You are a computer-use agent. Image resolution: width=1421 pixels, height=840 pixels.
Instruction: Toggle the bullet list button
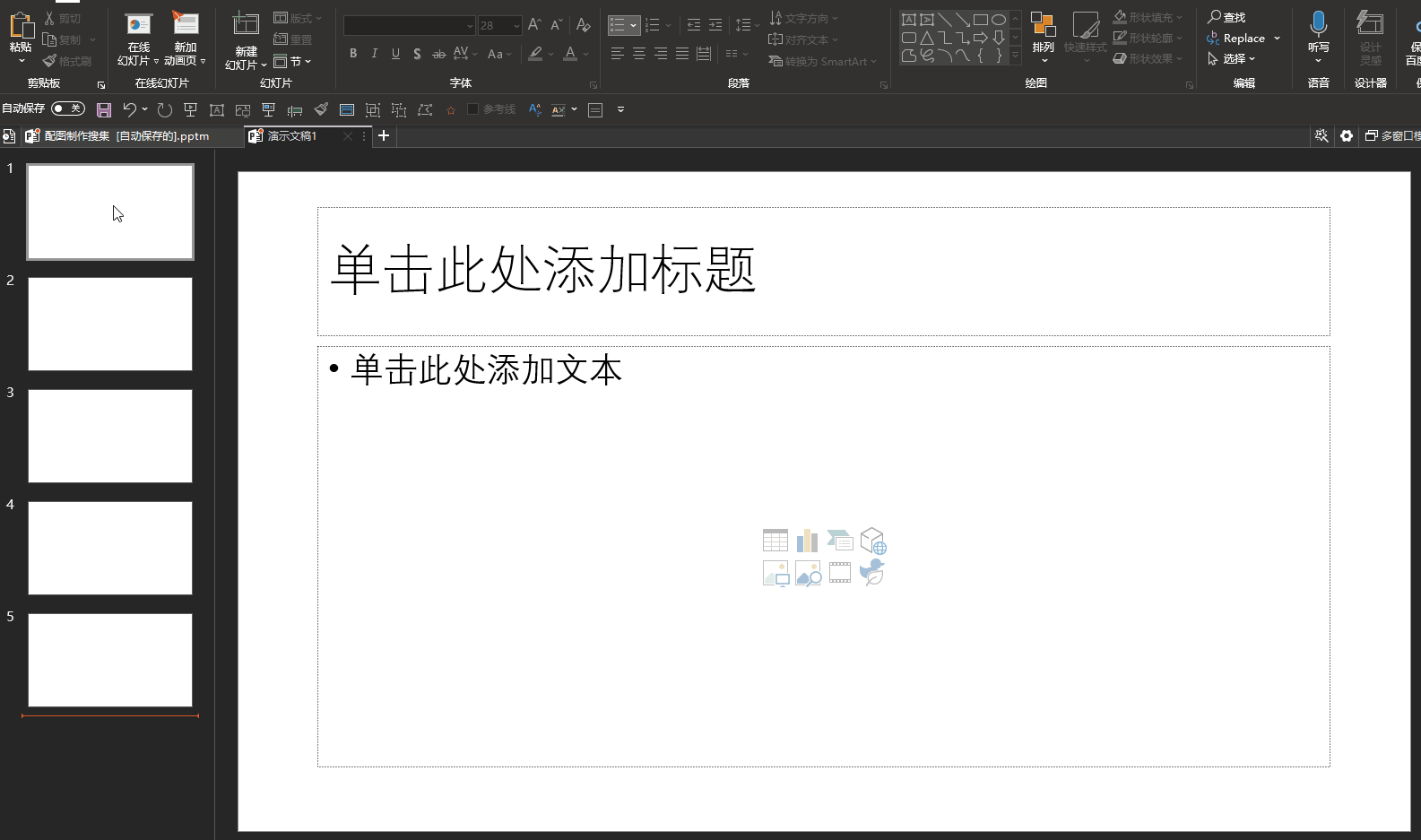pyautogui.click(x=617, y=25)
